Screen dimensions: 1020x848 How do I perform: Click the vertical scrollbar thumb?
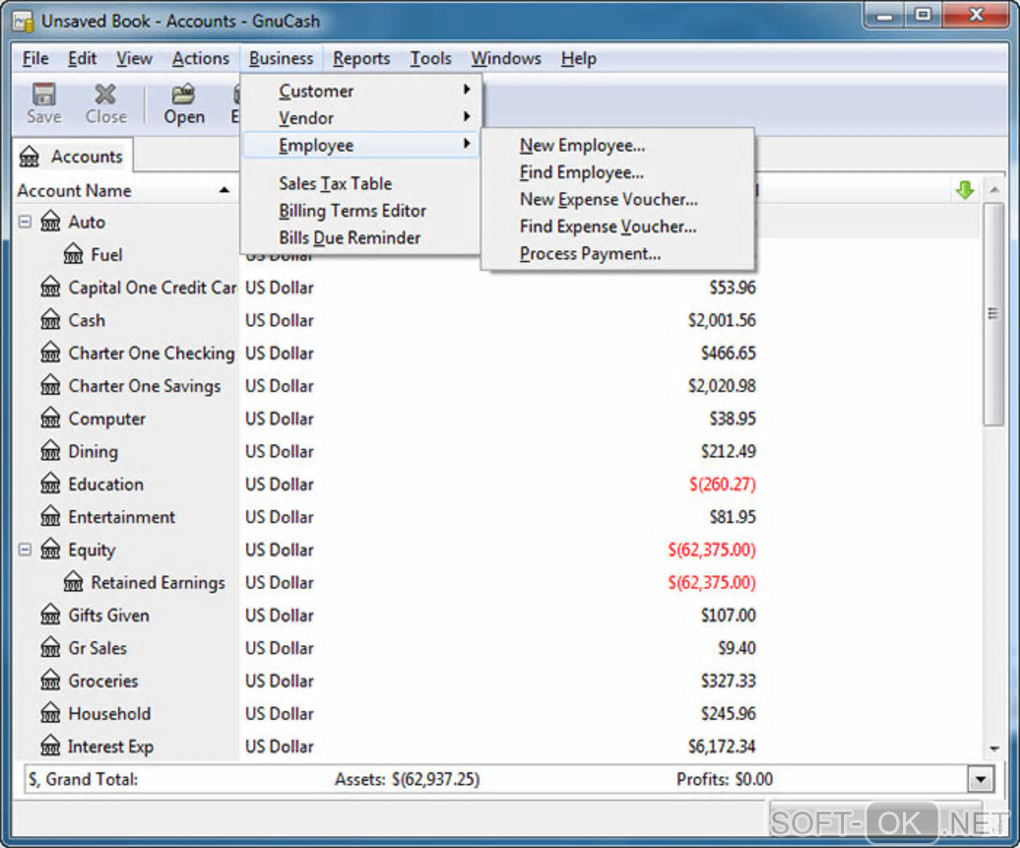(x=993, y=313)
